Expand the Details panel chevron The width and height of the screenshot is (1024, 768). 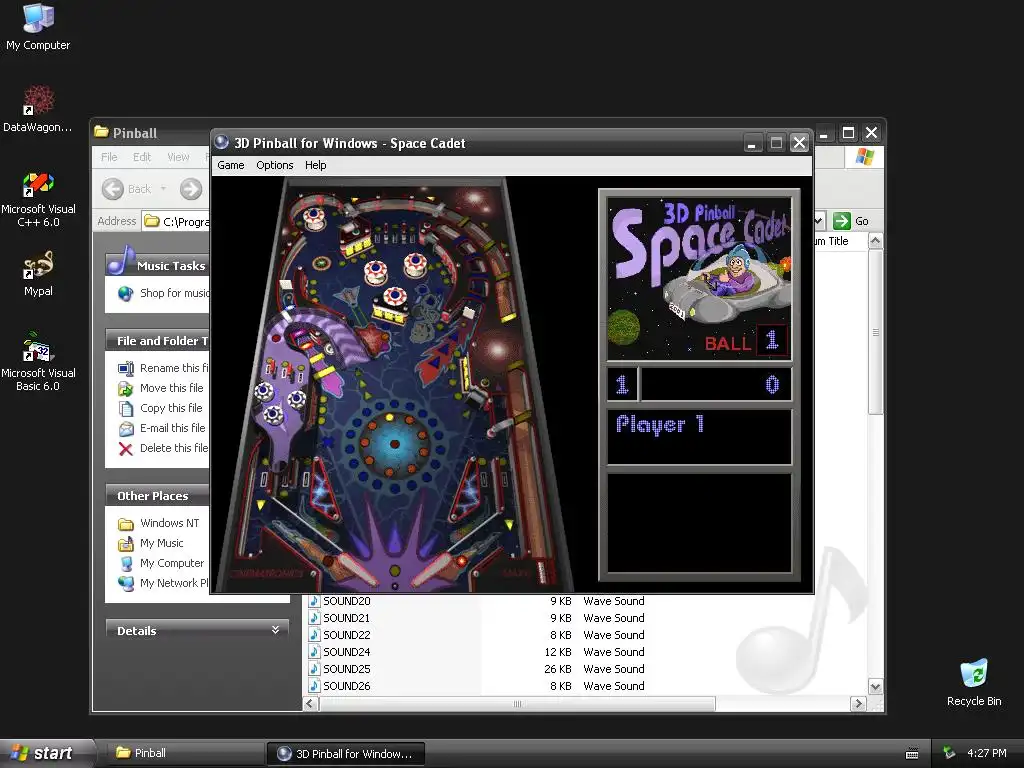276,630
